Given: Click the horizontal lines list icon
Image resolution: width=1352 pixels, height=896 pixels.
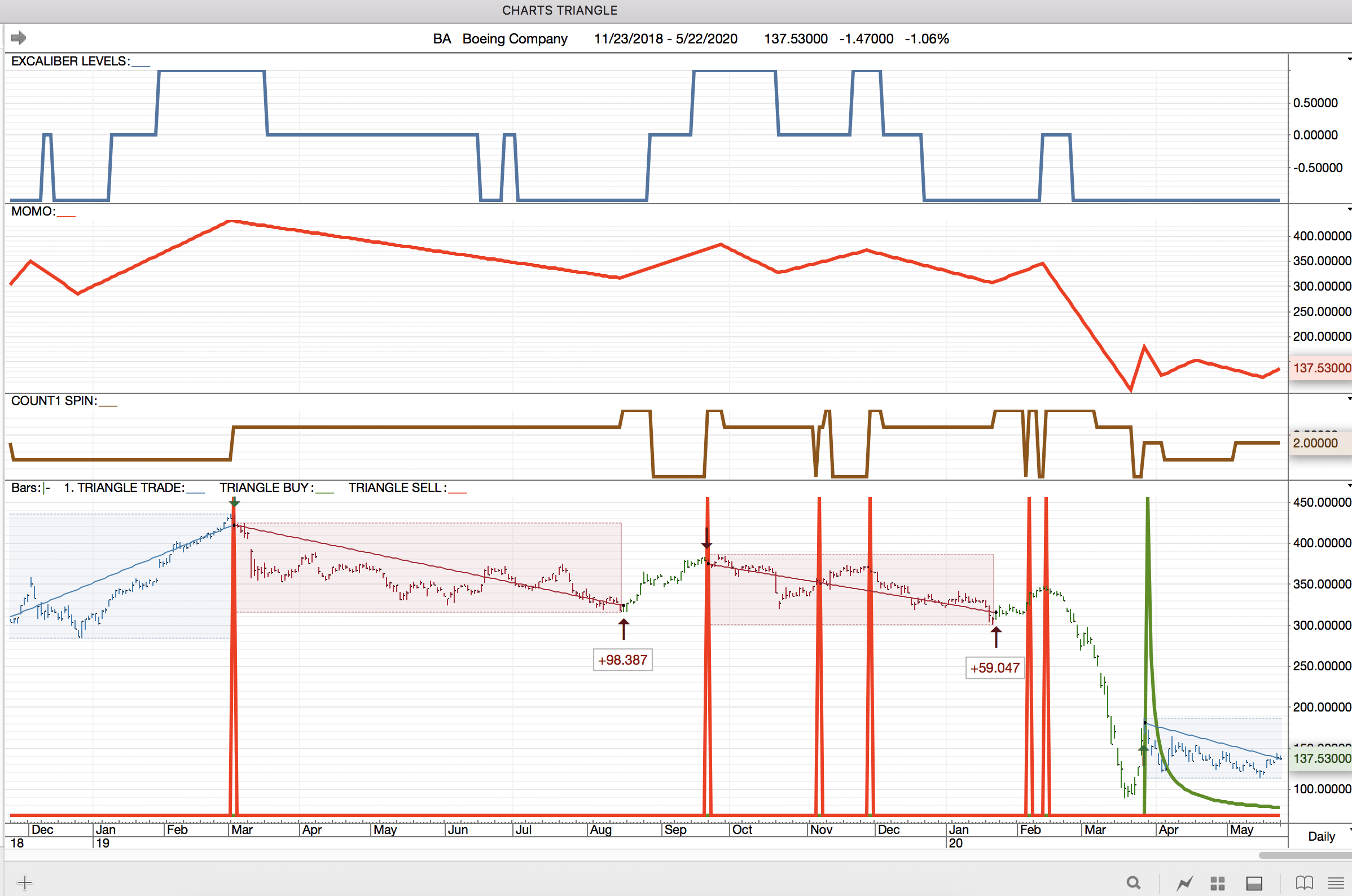Looking at the screenshot, I should tap(1336, 883).
